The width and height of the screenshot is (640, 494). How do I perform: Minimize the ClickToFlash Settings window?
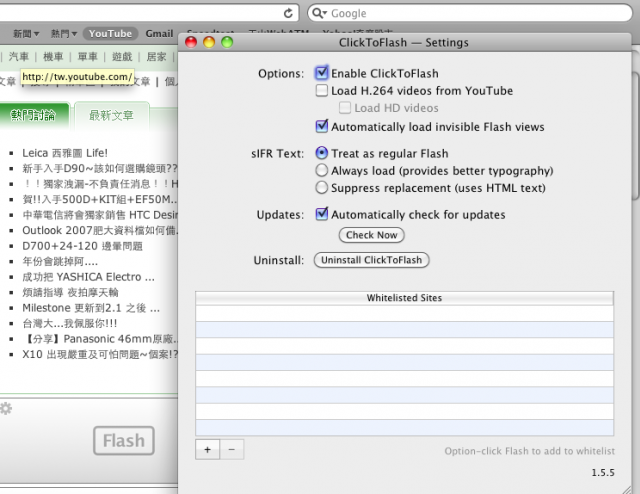(209, 42)
